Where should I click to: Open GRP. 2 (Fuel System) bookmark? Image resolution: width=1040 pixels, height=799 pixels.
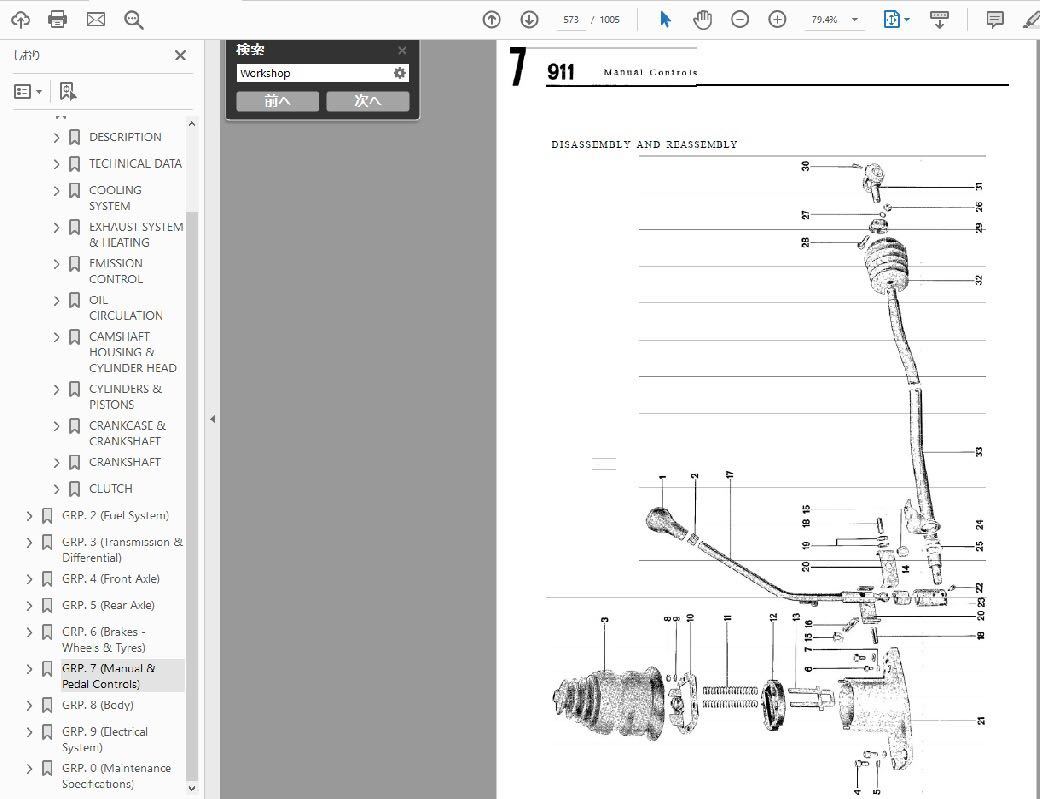click(x=115, y=515)
